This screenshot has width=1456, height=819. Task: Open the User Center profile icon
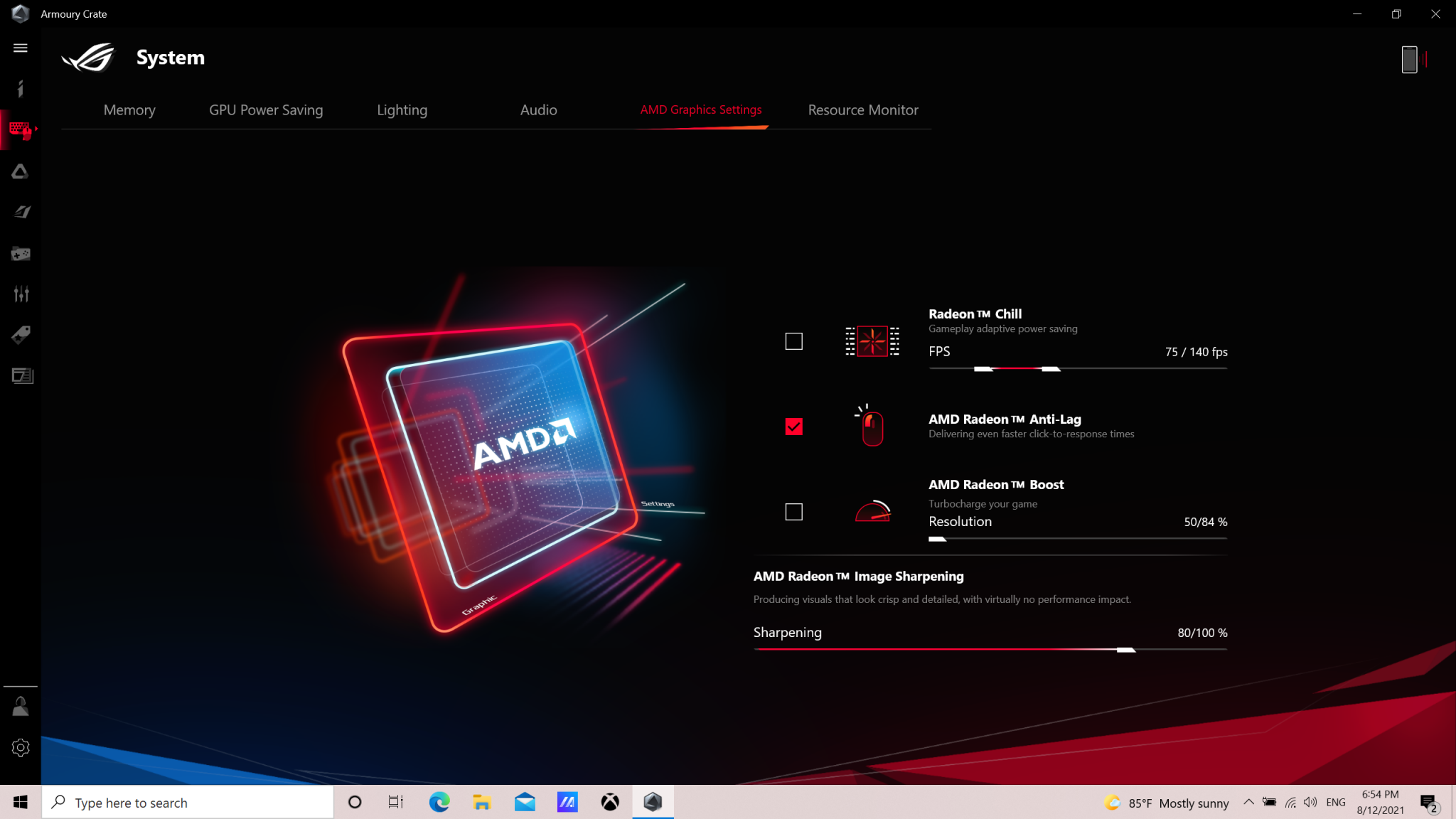[21, 706]
